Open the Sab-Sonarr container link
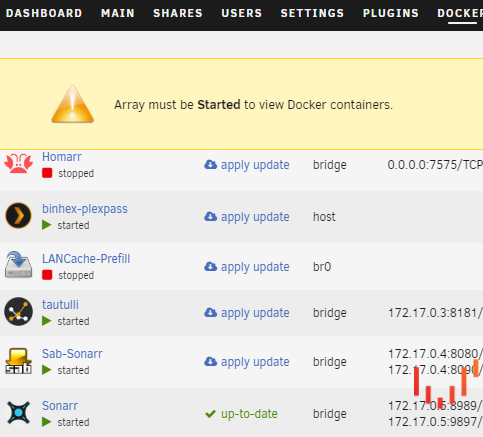This screenshot has width=483, height=437. (72, 354)
